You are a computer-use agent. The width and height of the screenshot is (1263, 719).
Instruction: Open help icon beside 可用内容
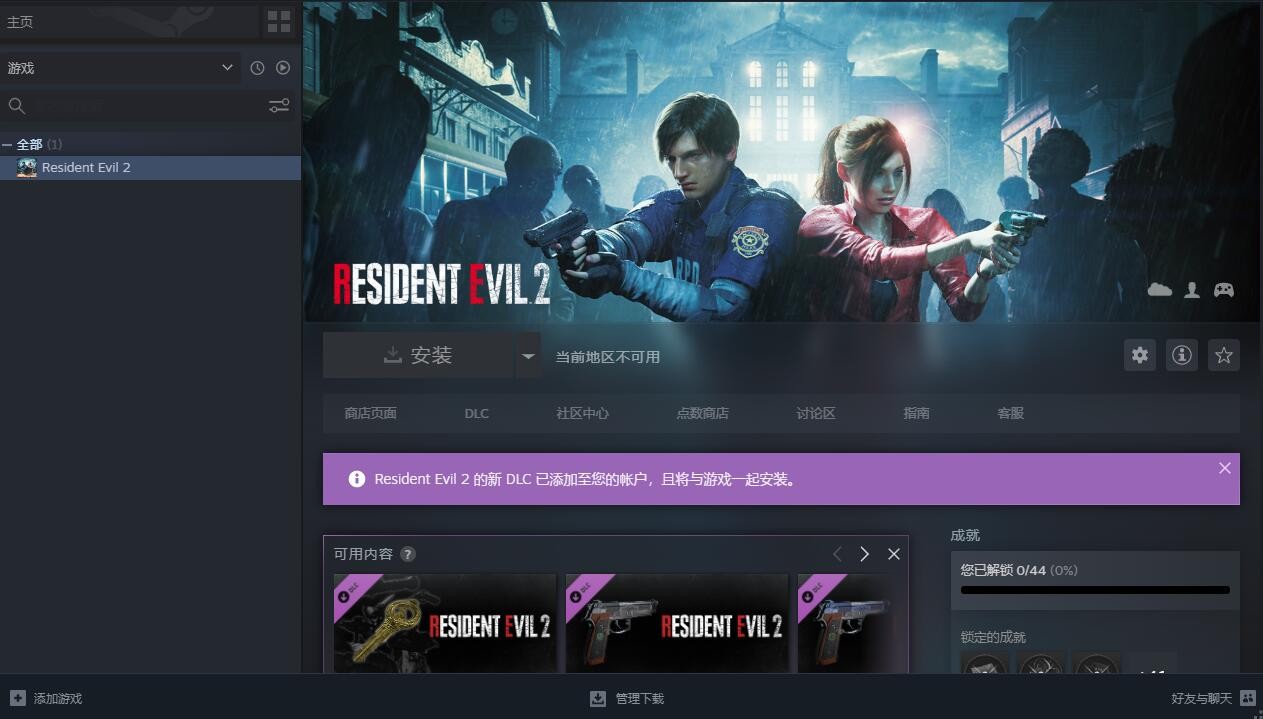[x=408, y=554]
